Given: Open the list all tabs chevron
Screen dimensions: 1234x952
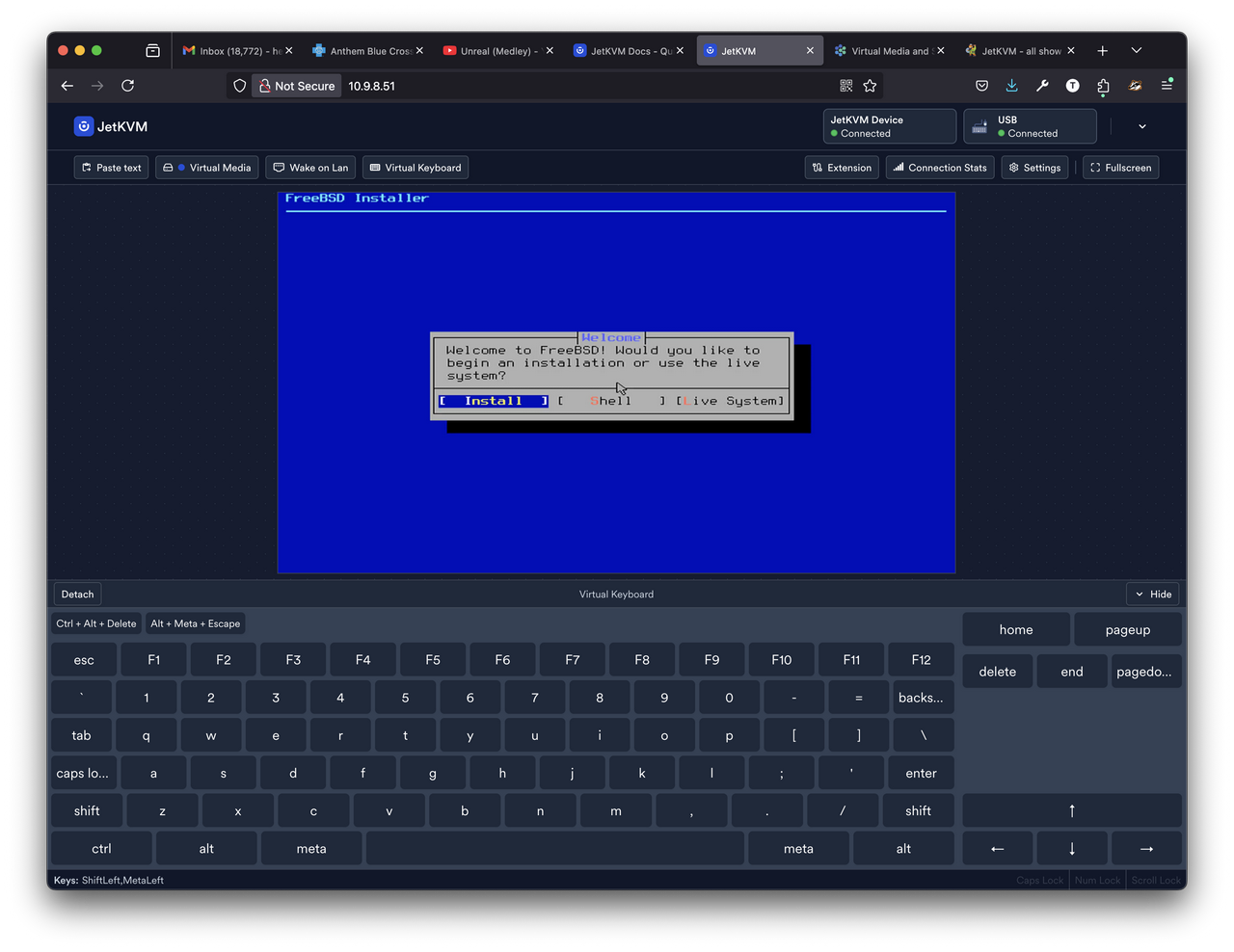Looking at the screenshot, I should pos(1137,50).
